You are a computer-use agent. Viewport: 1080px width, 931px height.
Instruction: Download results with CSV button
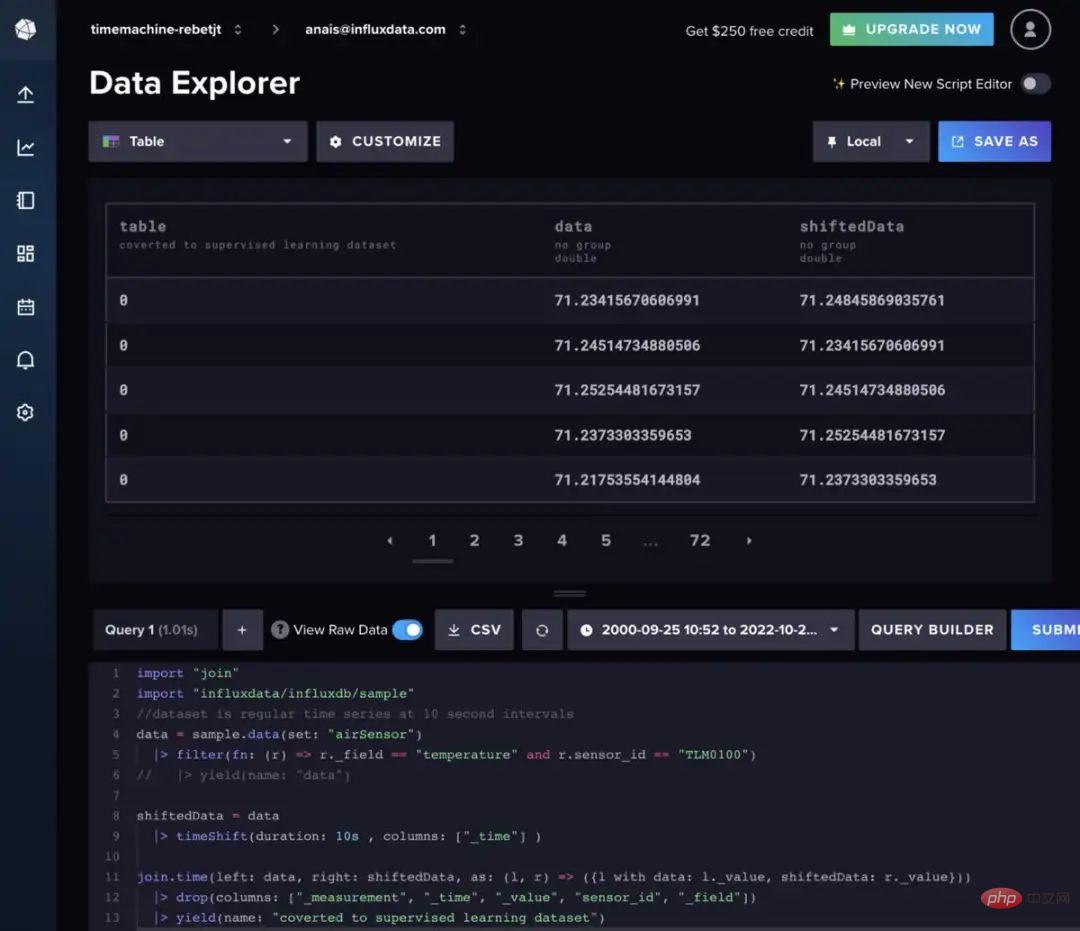click(x=475, y=630)
